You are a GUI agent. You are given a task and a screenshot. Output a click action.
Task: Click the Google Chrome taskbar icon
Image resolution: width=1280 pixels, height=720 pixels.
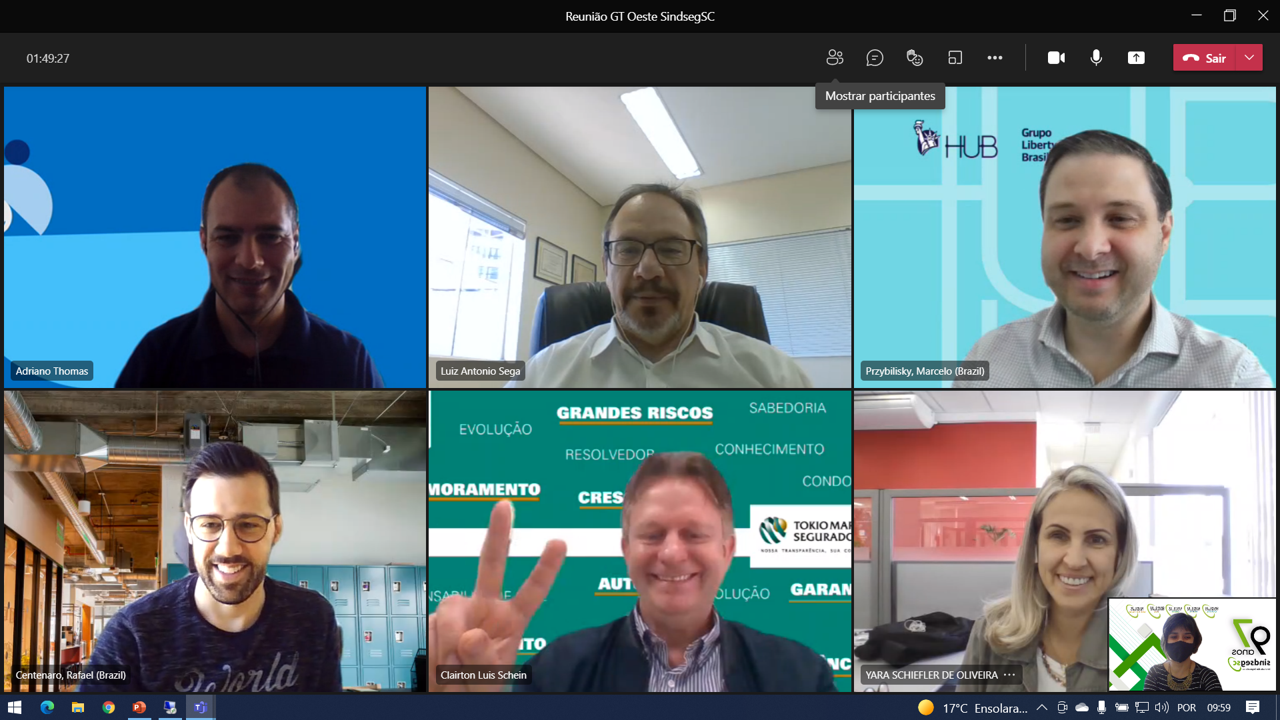tap(108, 708)
